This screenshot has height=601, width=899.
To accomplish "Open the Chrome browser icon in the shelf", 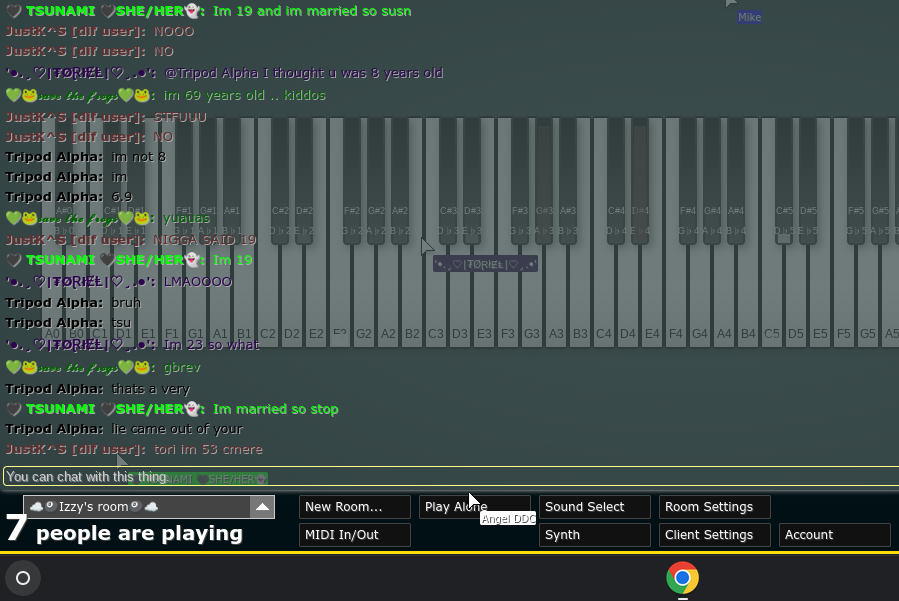I will [682, 577].
